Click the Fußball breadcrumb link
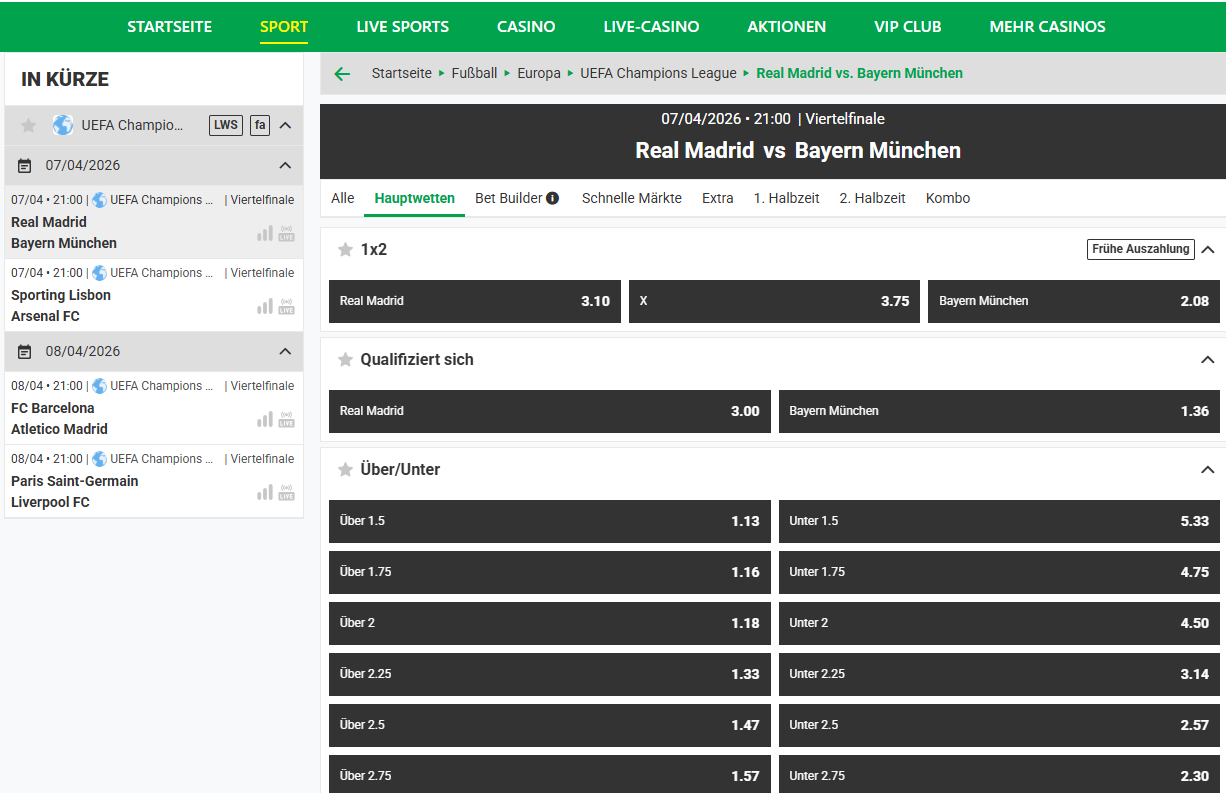 click(474, 73)
